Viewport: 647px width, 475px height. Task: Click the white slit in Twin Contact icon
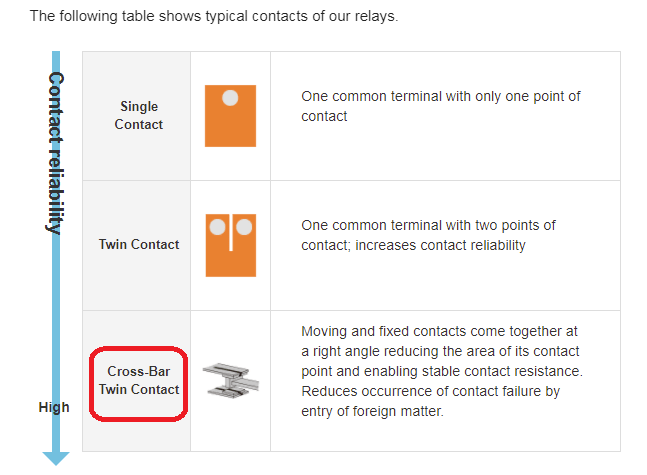(x=231, y=232)
